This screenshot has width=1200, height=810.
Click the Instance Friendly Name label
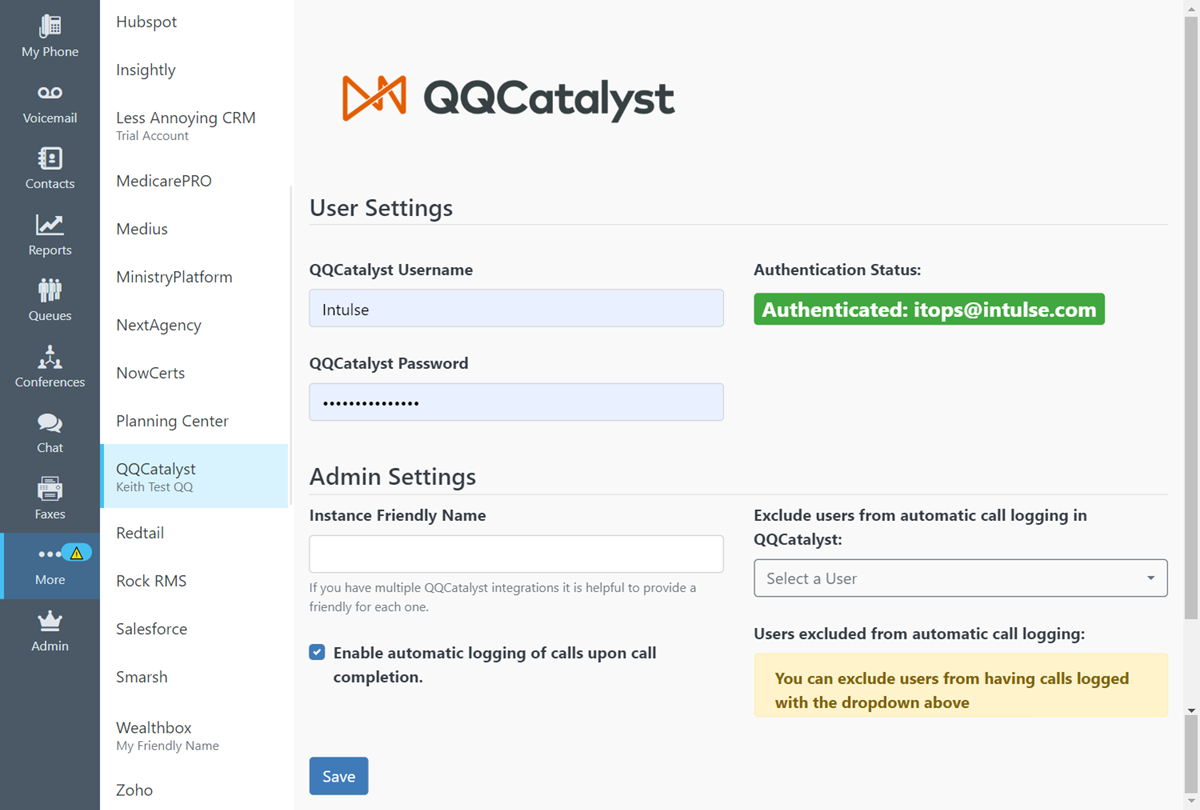[x=397, y=516]
